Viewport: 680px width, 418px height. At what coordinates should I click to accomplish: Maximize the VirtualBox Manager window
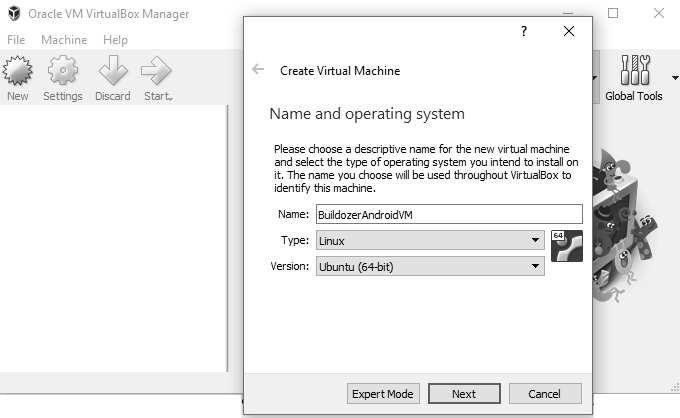613,13
